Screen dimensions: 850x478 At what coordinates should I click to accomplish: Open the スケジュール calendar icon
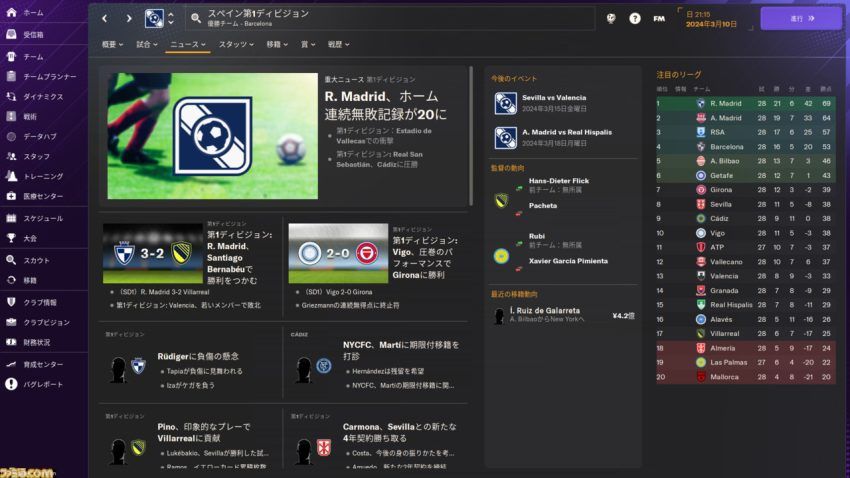click(11, 218)
